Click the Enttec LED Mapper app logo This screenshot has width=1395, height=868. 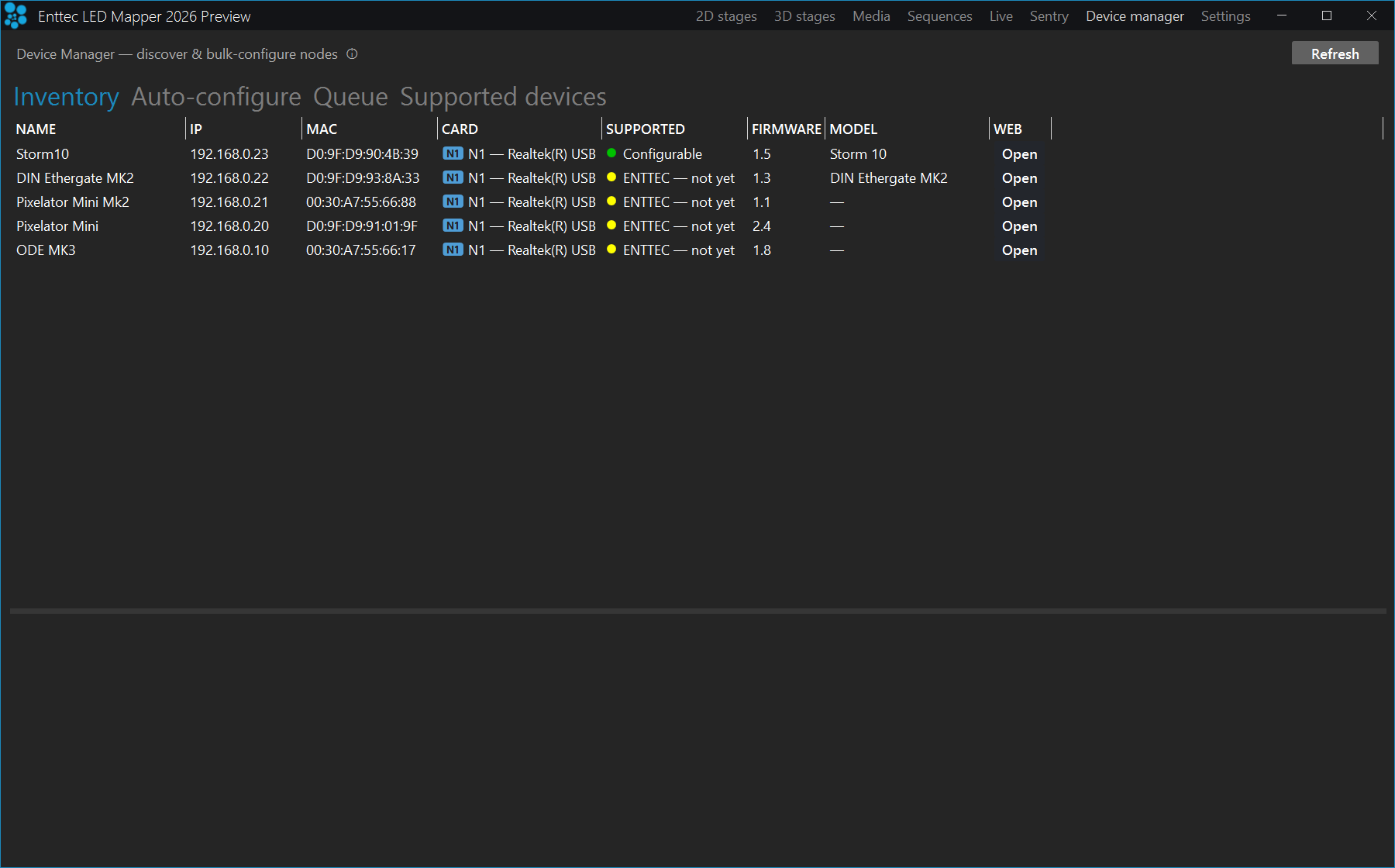(15, 16)
